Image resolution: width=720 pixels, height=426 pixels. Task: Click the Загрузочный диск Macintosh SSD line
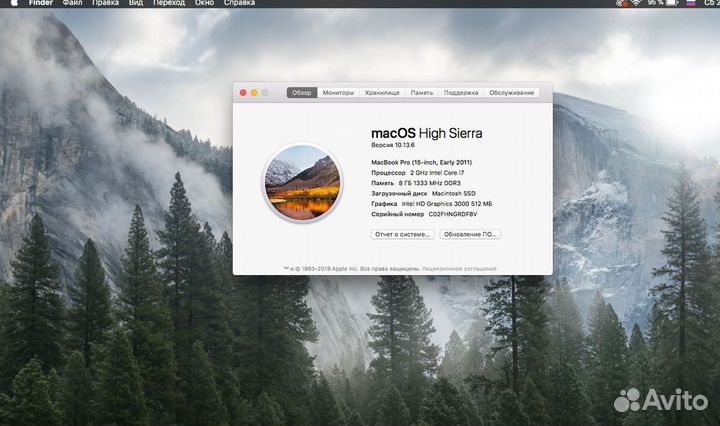pos(423,193)
